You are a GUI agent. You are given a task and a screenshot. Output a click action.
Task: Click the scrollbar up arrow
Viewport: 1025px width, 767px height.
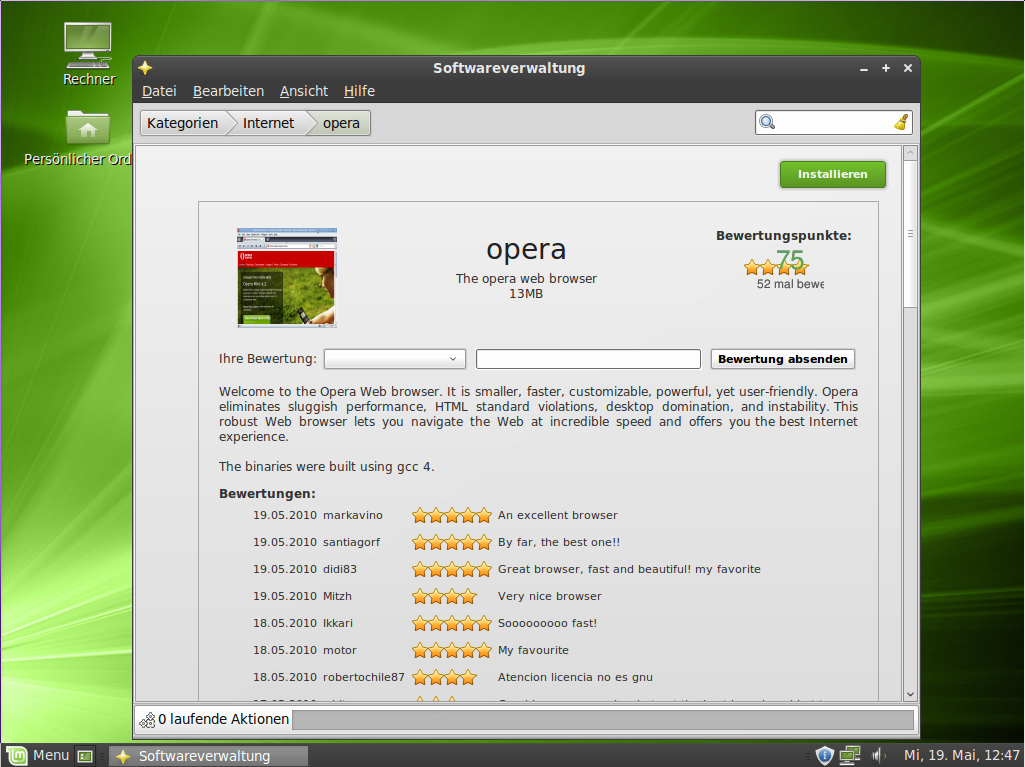[x=910, y=153]
